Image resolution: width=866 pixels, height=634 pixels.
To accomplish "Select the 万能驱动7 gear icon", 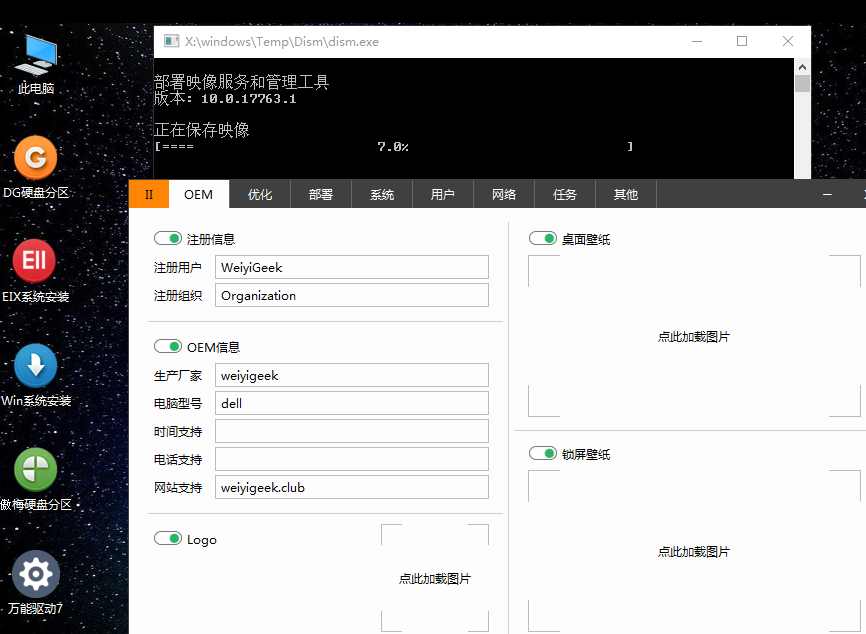I will tap(35, 574).
